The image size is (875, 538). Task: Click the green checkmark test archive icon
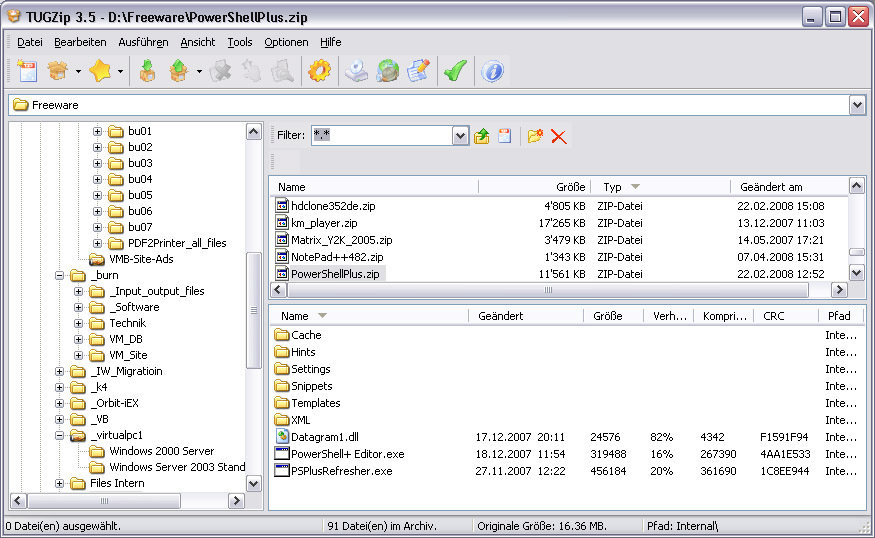(455, 71)
